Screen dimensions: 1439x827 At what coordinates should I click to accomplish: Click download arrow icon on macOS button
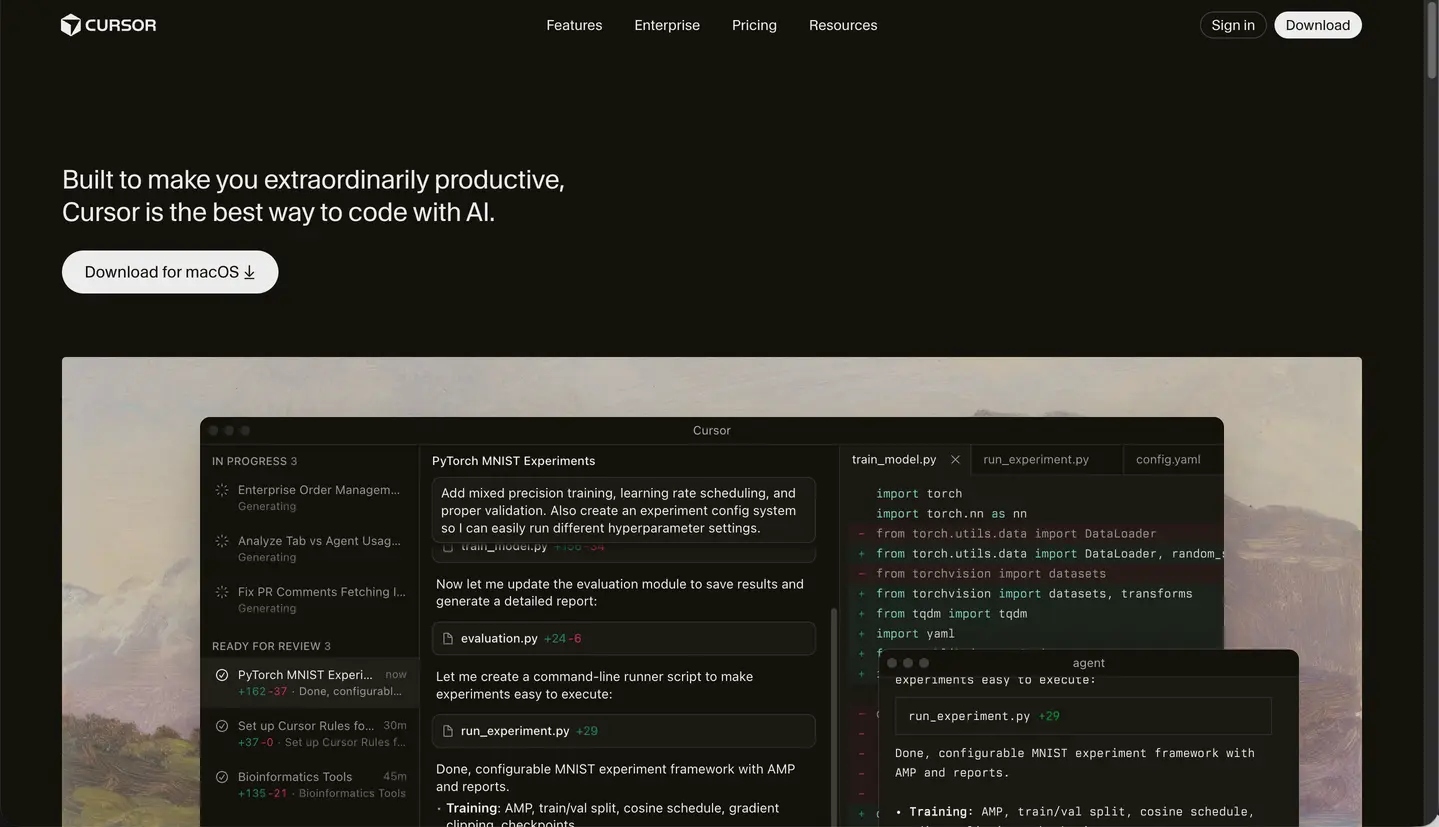(249, 272)
